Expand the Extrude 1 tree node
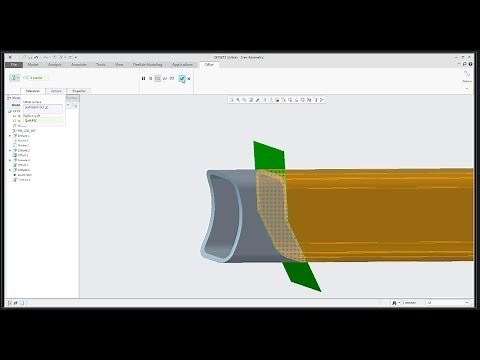This screenshot has width=480, height=360. [10, 136]
